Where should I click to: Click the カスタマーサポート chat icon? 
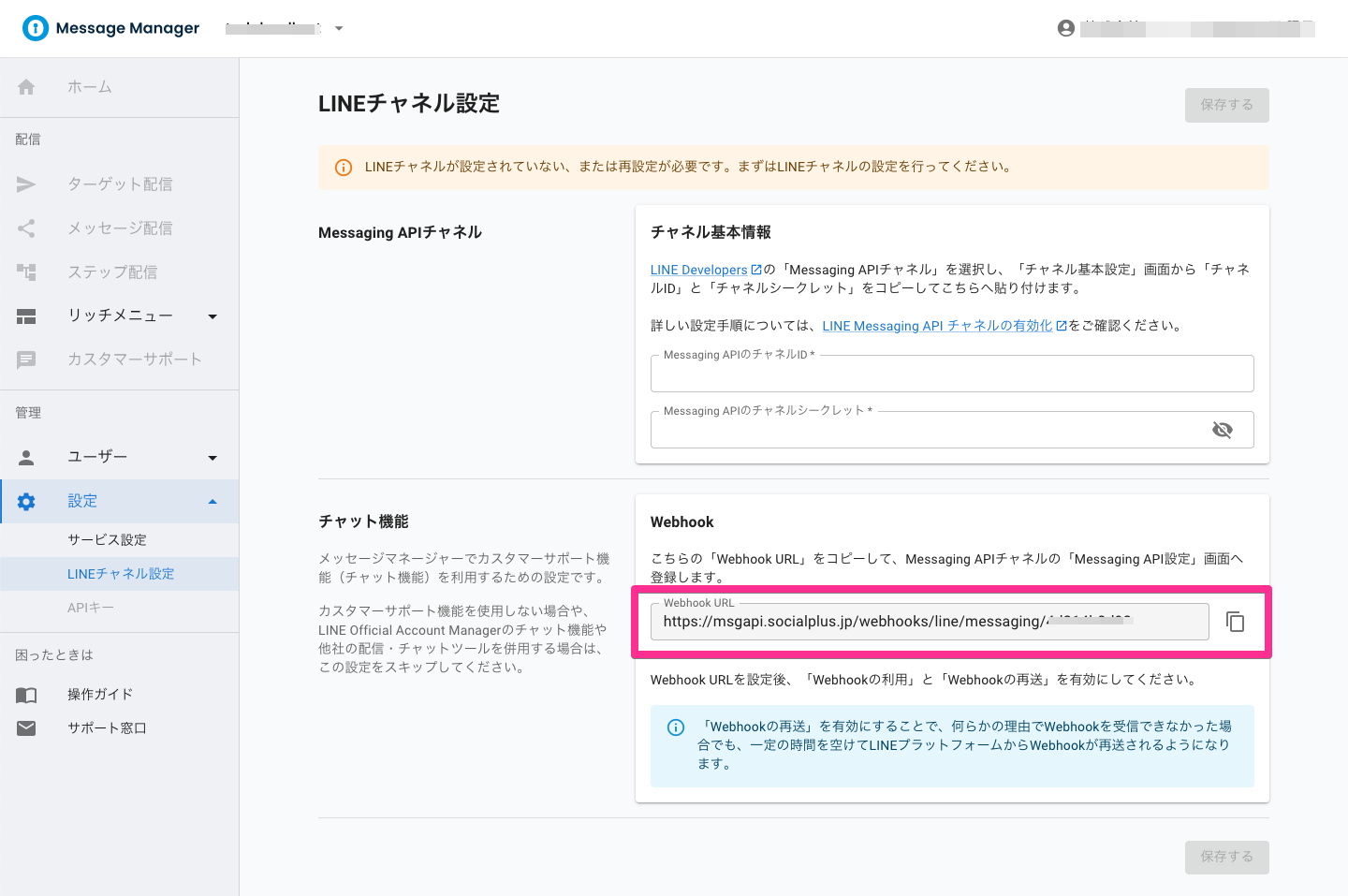[26, 360]
